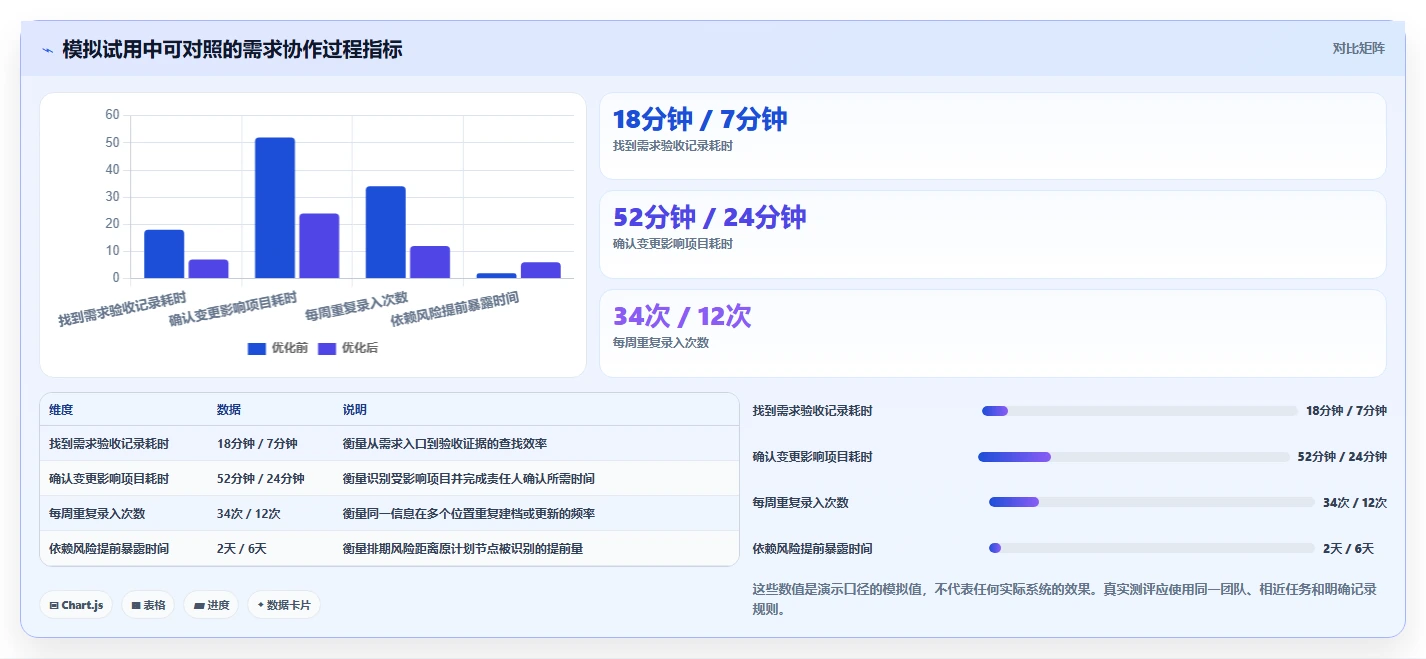1426x659 pixels.
Task: Open the 34次 / 12次 data card
Action: (x=992, y=333)
